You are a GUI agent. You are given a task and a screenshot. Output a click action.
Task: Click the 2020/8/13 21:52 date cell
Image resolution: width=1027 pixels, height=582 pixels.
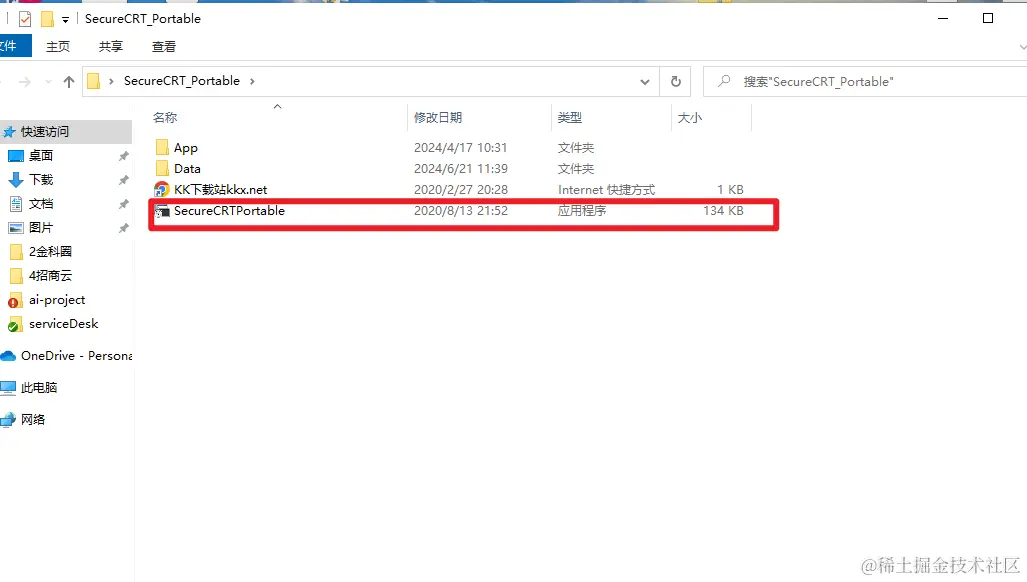coord(460,211)
